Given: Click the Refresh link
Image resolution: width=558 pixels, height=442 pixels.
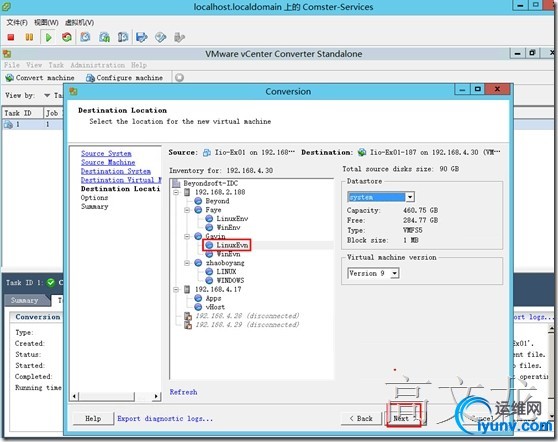Looking at the screenshot, I should pos(183,392).
